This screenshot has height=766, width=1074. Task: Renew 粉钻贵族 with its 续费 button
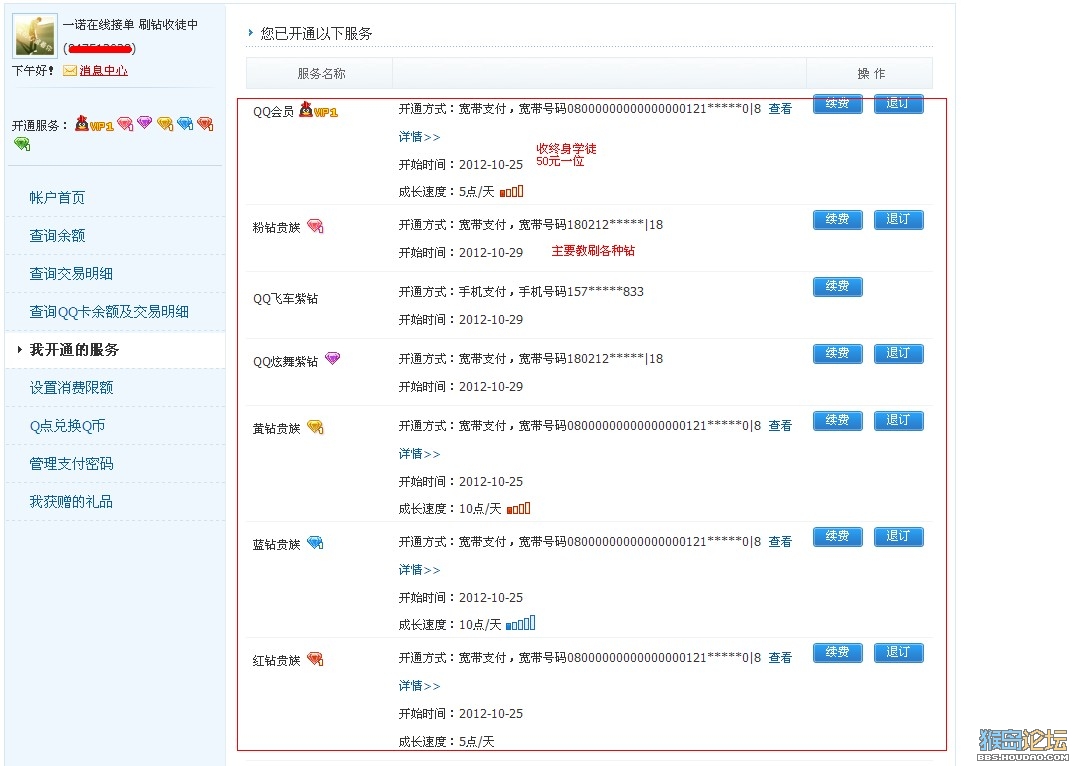pyautogui.click(x=838, y=219)
